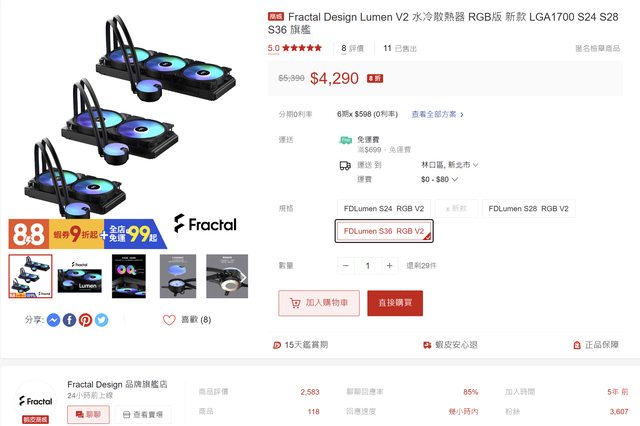Screen dimensions: 640x426
Task: Open all installment plans link
Action: tap(437, 114)
